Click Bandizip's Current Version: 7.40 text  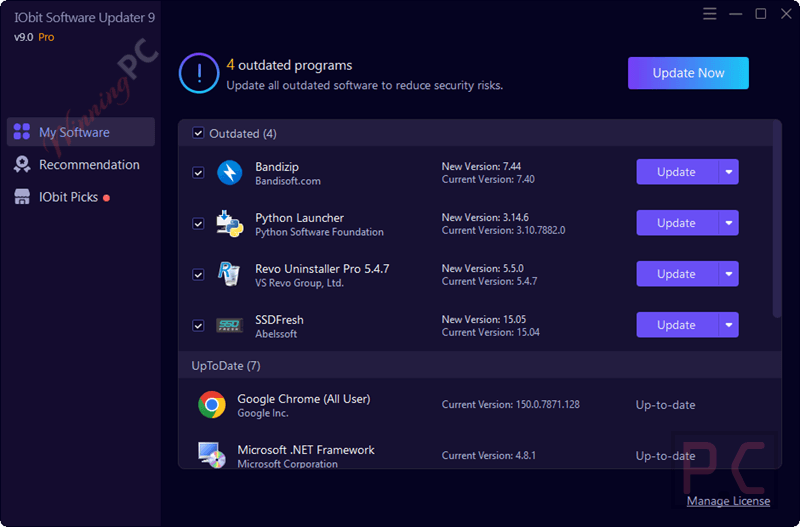(488, 180)
